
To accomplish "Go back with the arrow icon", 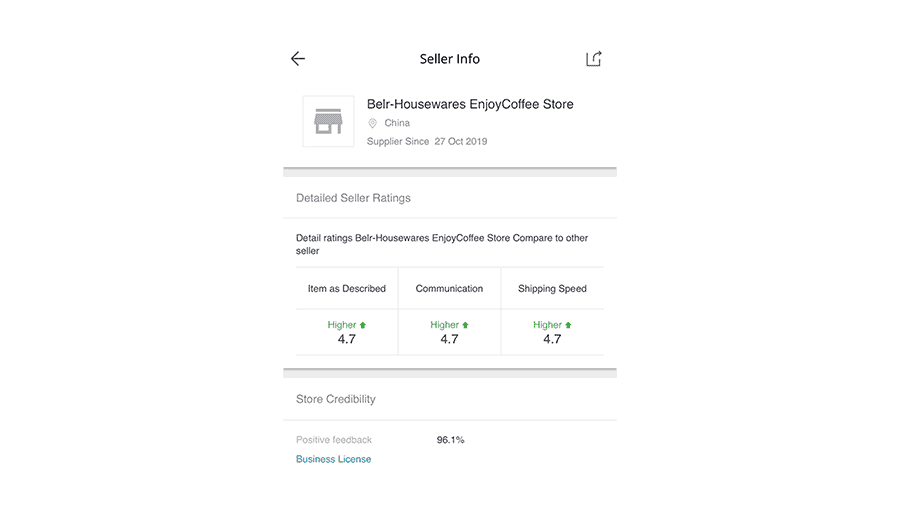I will point(297,59).
